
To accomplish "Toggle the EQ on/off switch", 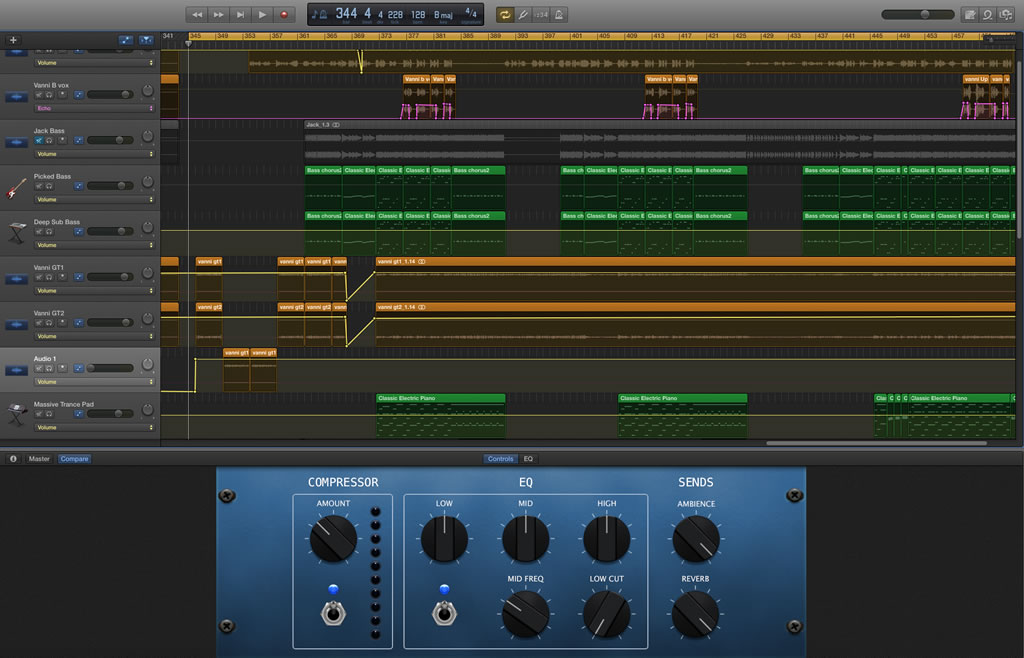I will pos(444,613).
